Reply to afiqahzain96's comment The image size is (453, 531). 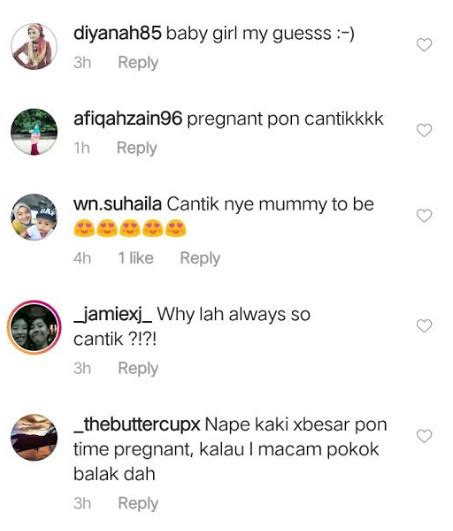pos(137,148)
